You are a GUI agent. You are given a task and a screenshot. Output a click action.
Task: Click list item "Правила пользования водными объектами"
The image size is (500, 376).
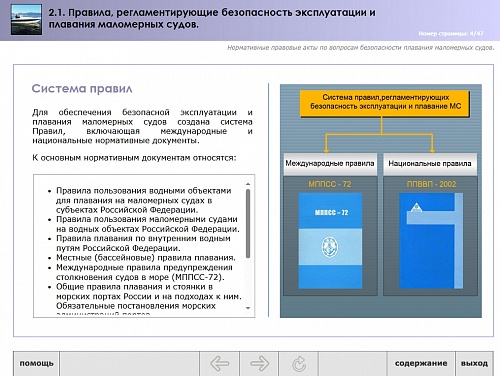point(144,200)
